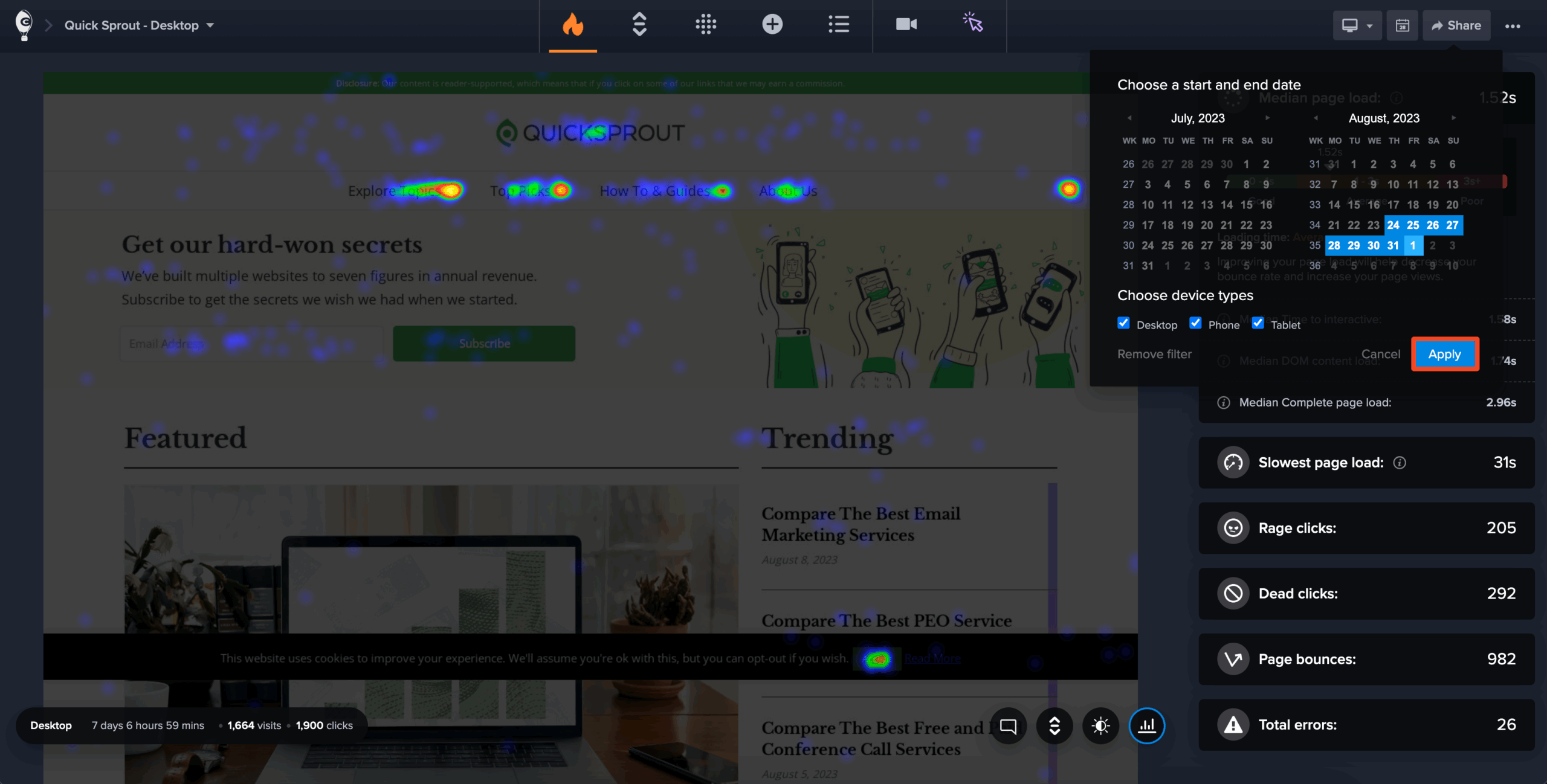This screenshot has width=1547, height=784.
Task: Click the scroll arrows round button
Action: pyautogui.click(x=1054, y=726)
